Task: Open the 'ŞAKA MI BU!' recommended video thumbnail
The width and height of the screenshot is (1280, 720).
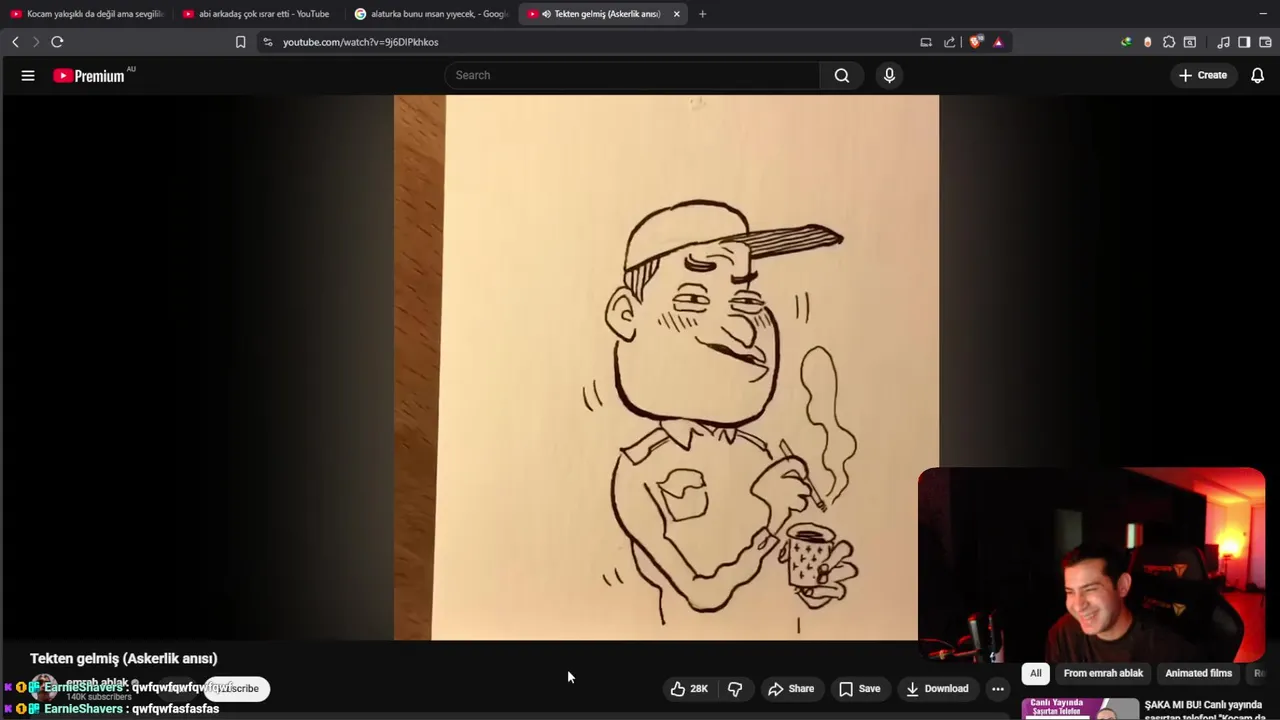Action: (1080, 708)
